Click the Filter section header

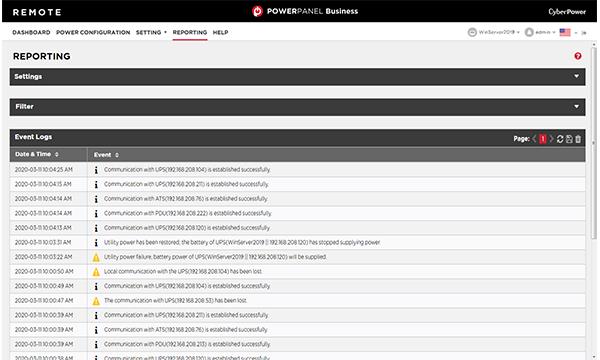click(x=297, y=107)
